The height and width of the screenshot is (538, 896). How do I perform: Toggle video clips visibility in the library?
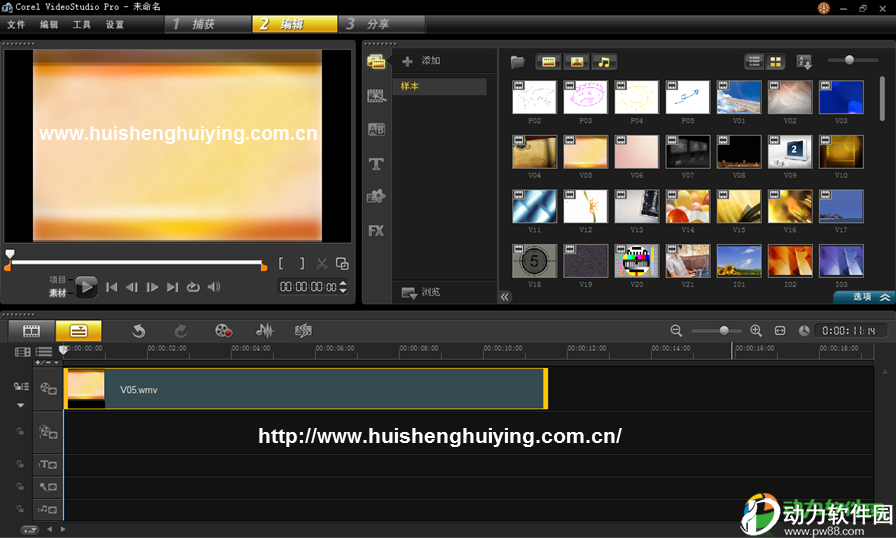[549, 62]
